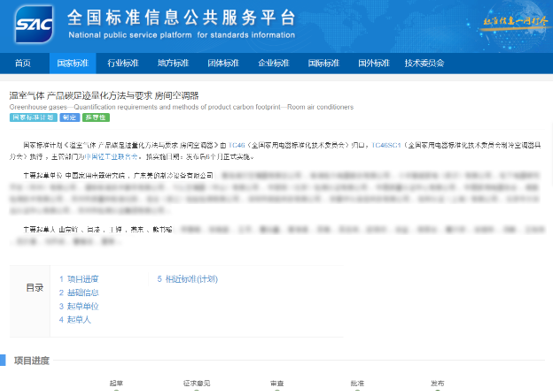Viewport: 553px width, 391px height.
Task: Click the 制定 label badge
Action: tap(69, 117)
